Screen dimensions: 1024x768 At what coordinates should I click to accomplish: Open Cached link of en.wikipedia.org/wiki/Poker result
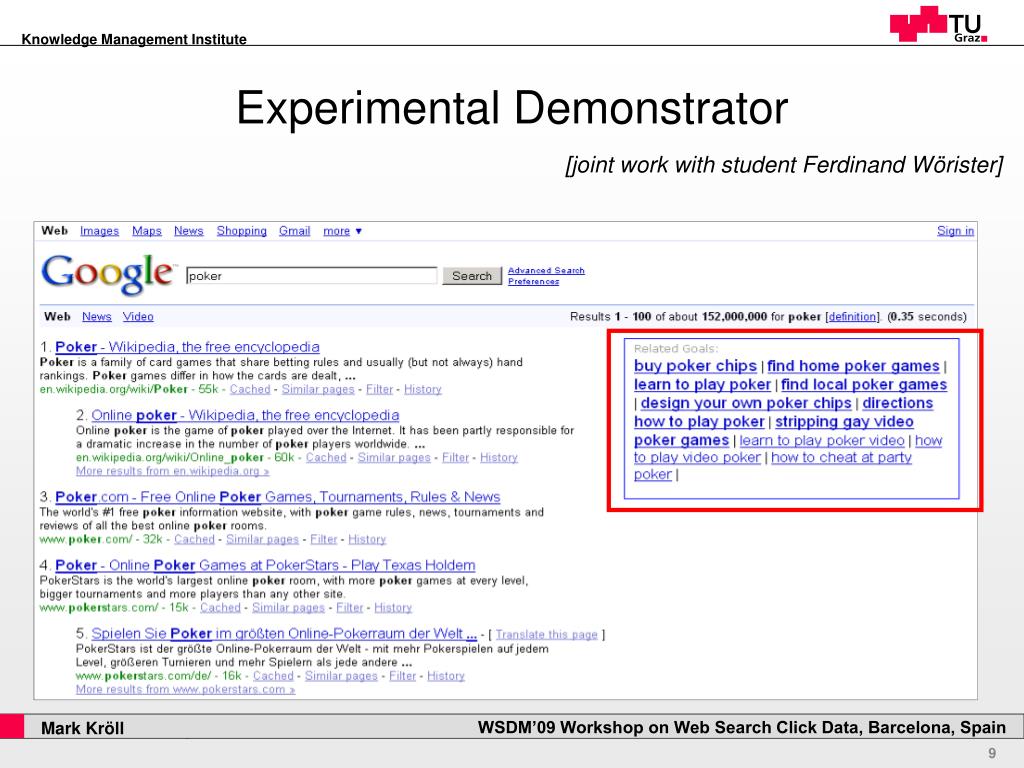[x=249, y=389]
